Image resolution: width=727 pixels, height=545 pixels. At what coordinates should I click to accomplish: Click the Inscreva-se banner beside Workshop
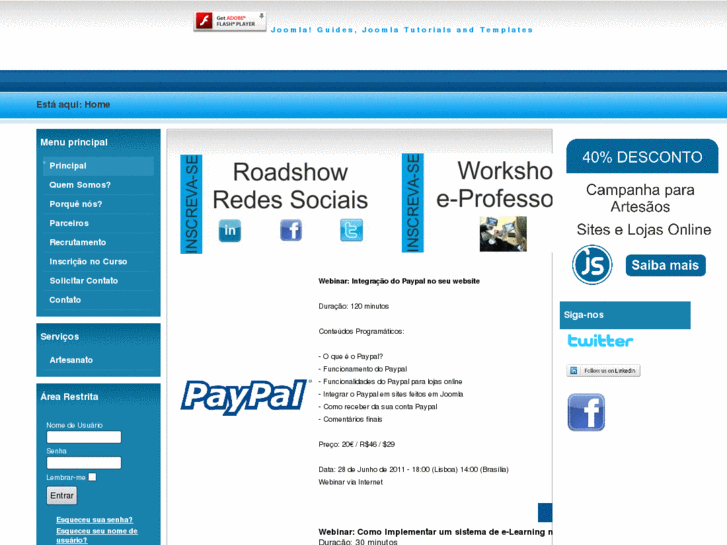tap(413, 203)
